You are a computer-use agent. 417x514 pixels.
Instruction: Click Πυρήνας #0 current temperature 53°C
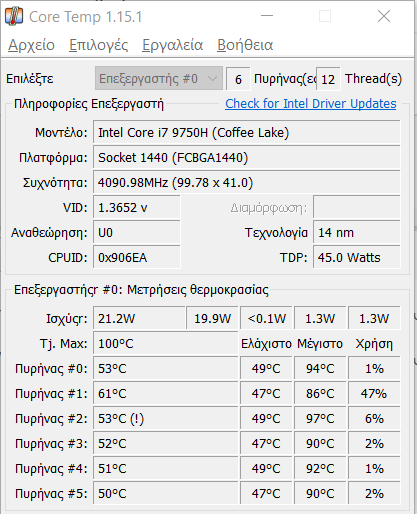(166, 368)
